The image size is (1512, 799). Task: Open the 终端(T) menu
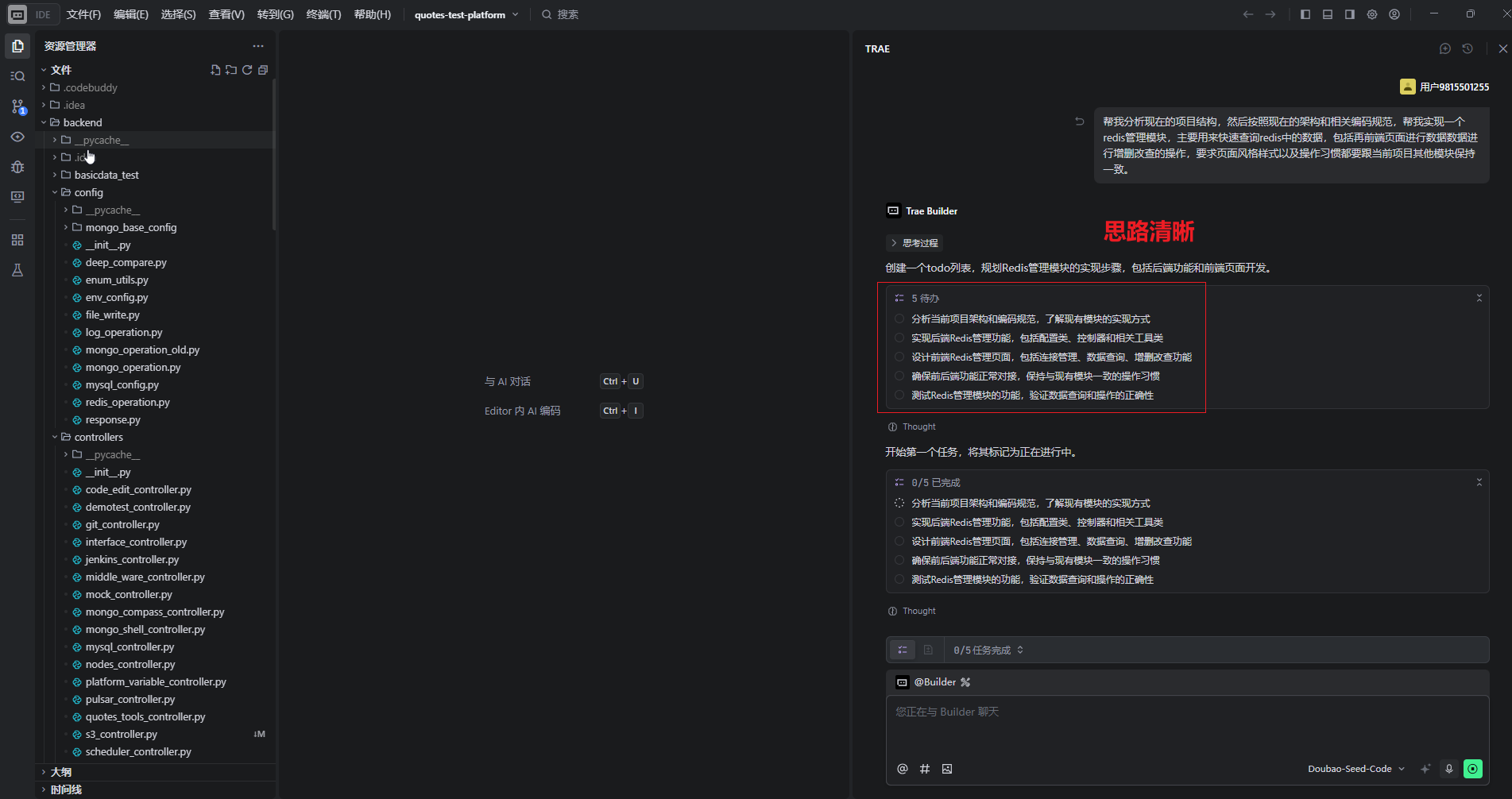[323, 14]
